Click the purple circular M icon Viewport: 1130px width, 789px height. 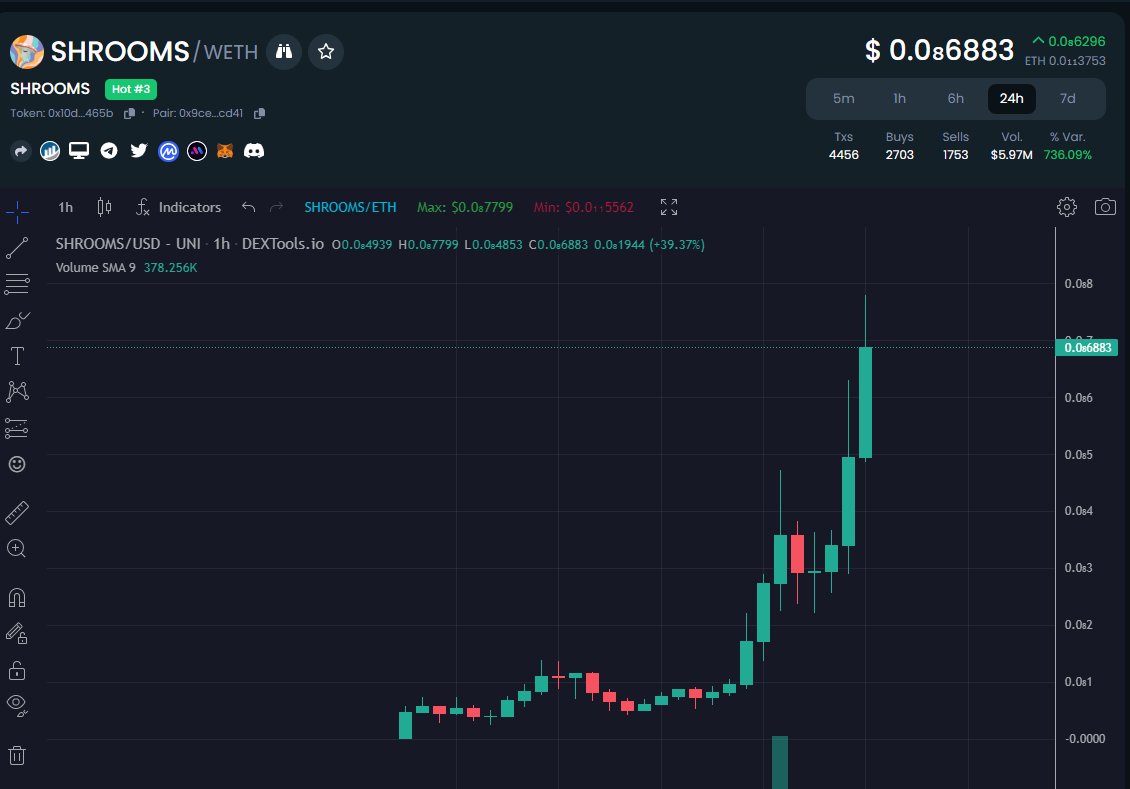click(197, 151)
